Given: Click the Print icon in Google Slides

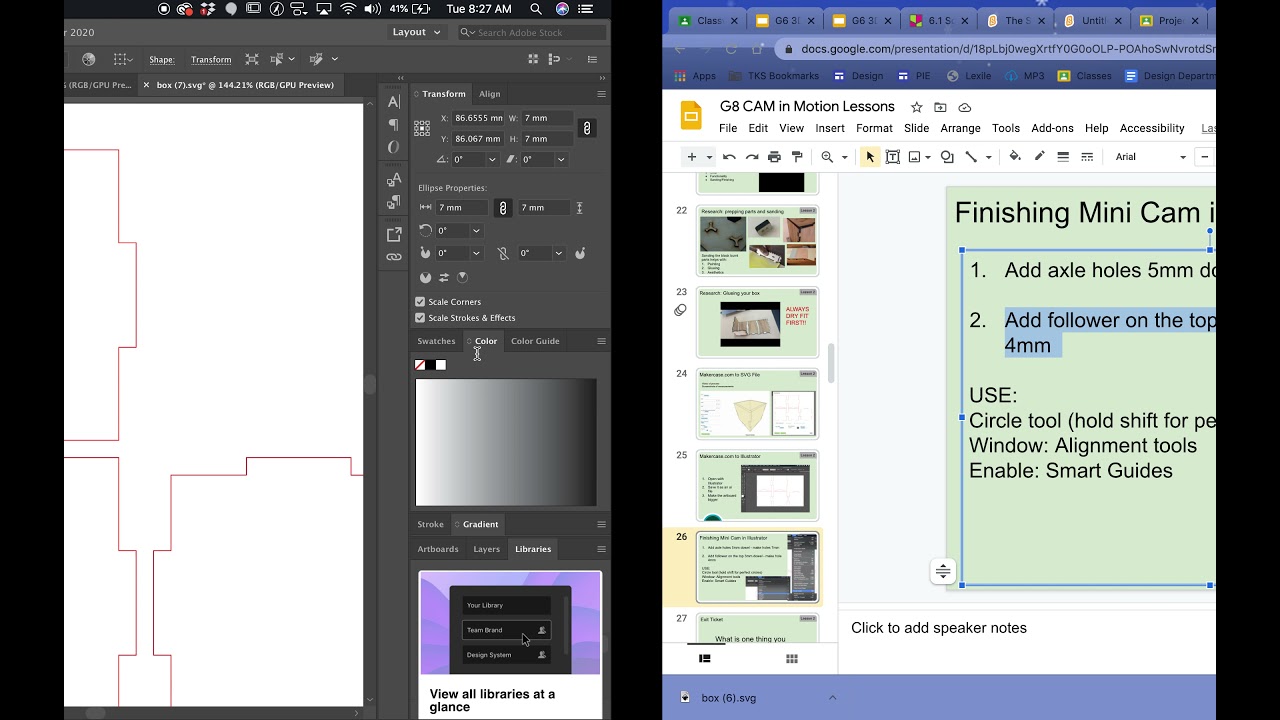Looking at the screenshot, I should click(x=774, y=157).
